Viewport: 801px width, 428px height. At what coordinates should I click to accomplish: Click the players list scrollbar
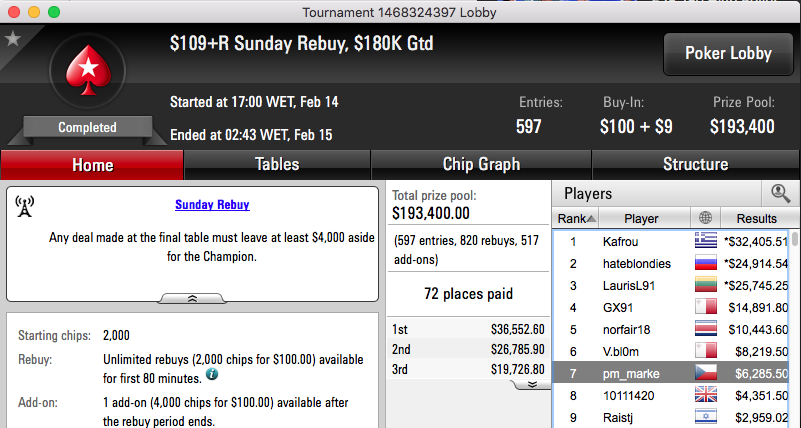pyautogui.click(x=794, y=329)
